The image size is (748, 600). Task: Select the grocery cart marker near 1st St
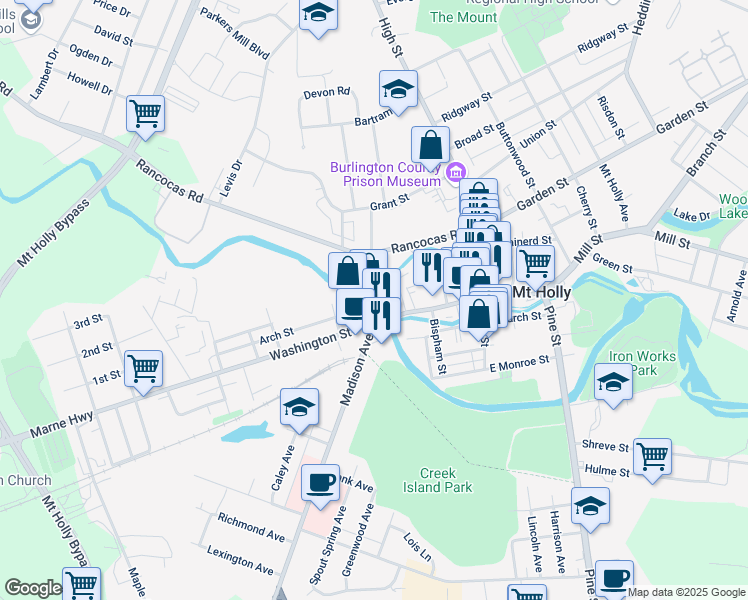pyautogui.click(x=144, y=369)
